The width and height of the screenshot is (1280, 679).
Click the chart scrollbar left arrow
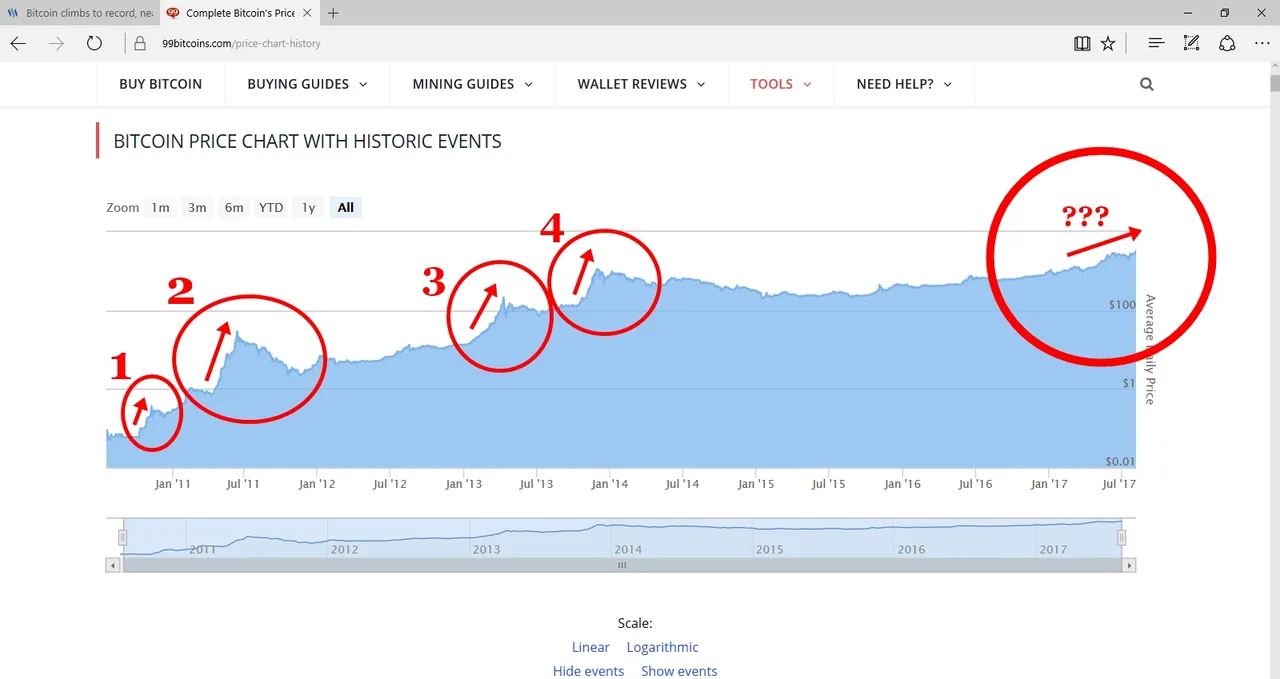coord(113,565)
